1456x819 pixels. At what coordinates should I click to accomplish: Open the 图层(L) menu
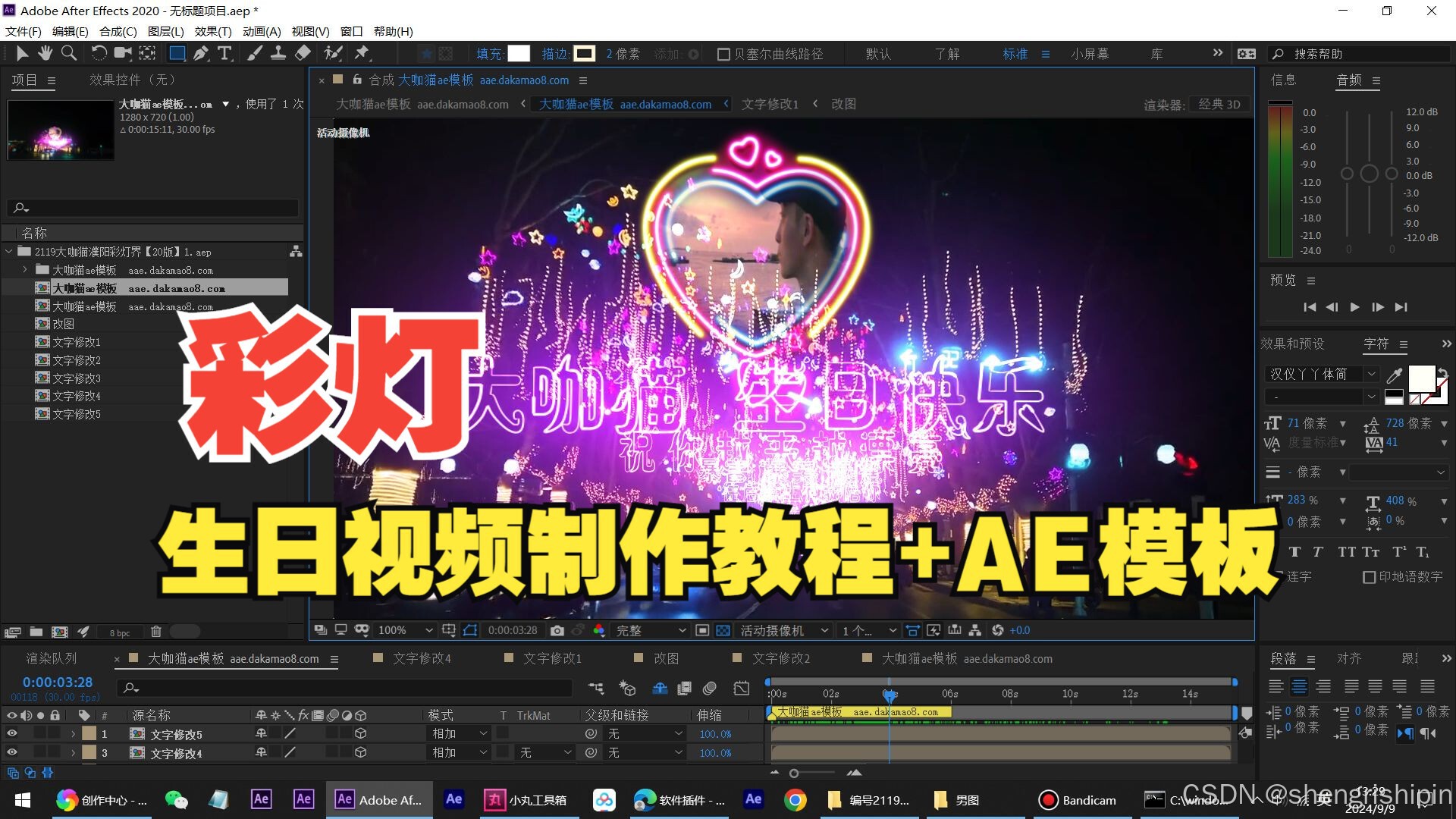pyautogui.click(x=165, y=31)
